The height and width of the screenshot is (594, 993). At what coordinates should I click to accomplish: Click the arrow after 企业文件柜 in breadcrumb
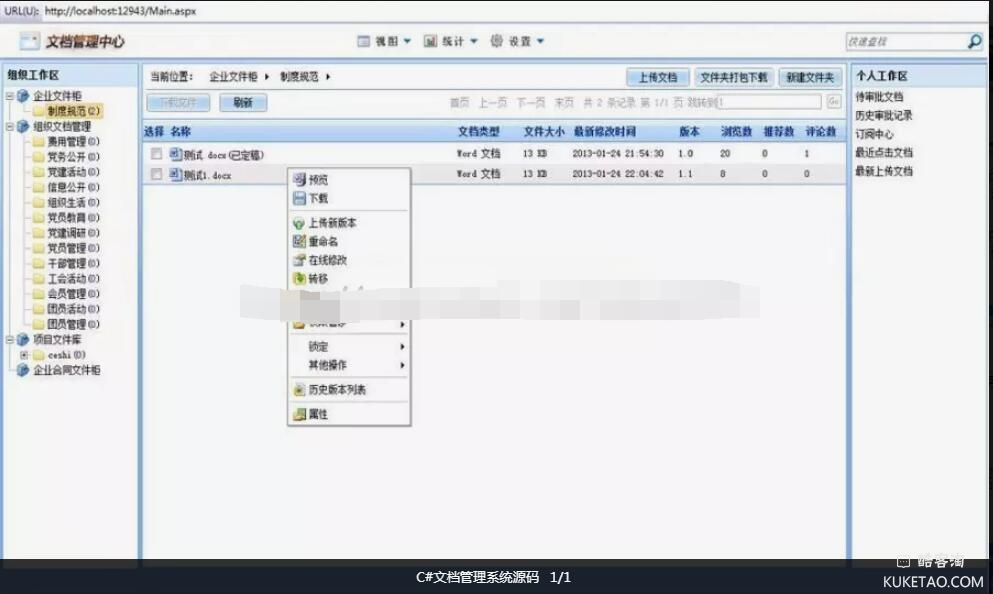(267, 77)
